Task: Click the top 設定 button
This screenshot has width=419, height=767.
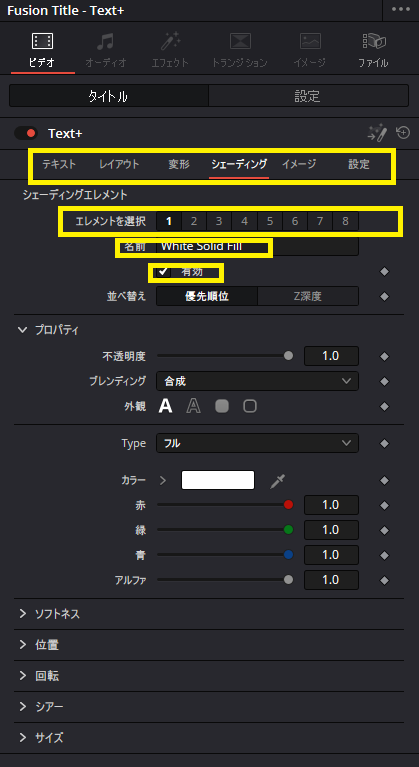Action: pyautogui.click(x=308, y=96)
